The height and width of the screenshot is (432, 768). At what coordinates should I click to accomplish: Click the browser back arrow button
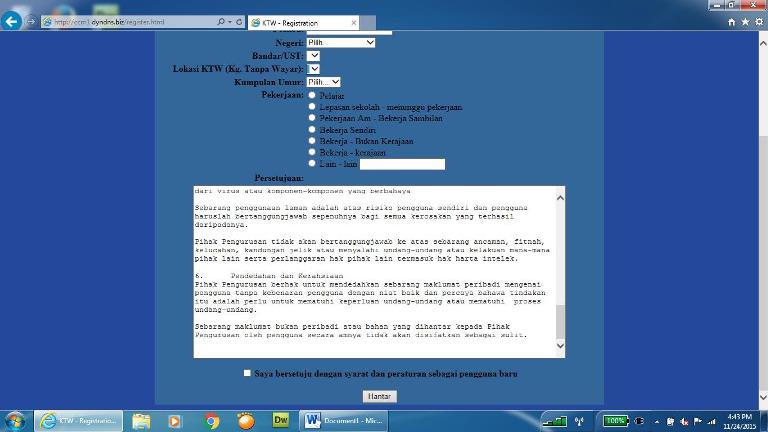click(13, 21)
